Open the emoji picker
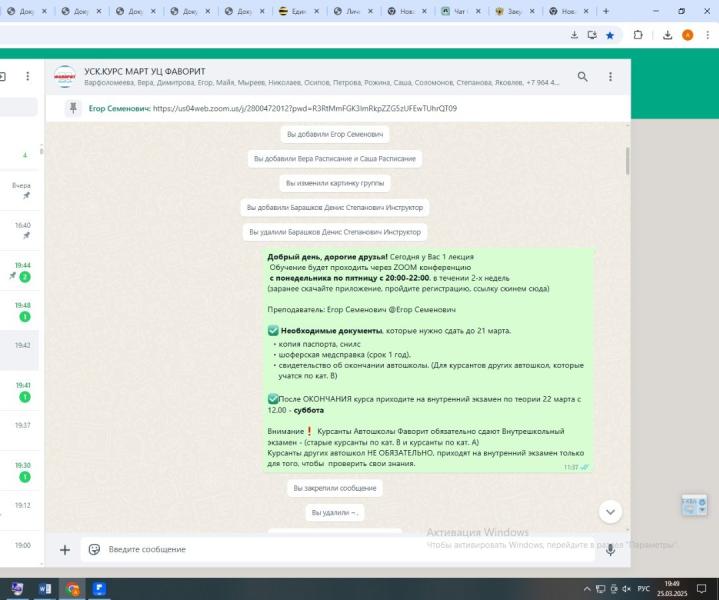Screen dimensions: 719x600 94,550
